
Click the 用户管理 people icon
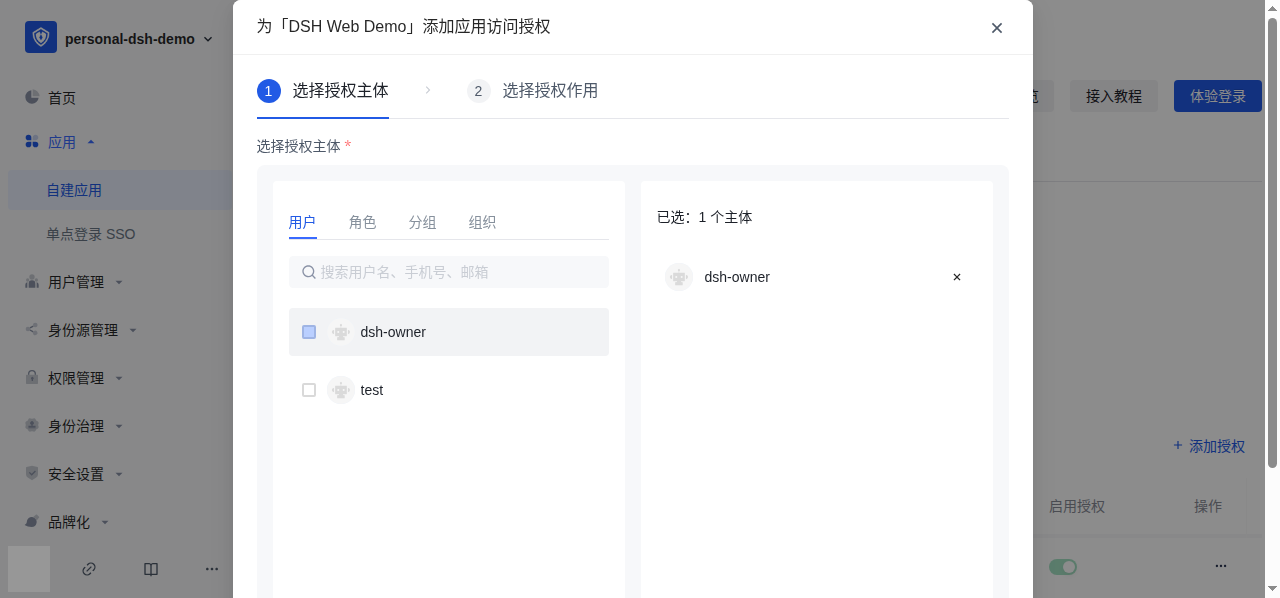click(32, 282)
